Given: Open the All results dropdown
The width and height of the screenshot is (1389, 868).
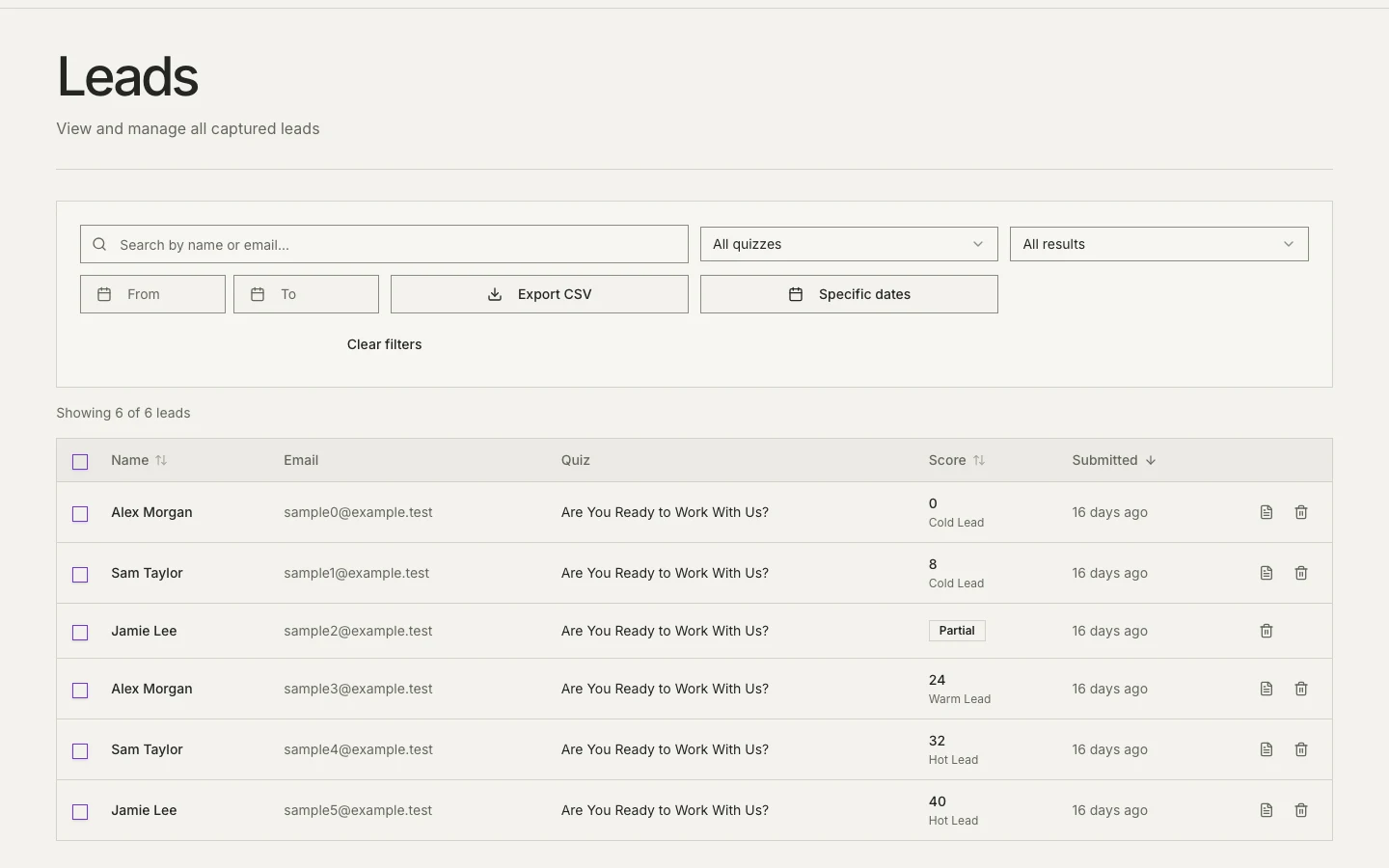Looking at the screenshot, I should pos(1158,244).
